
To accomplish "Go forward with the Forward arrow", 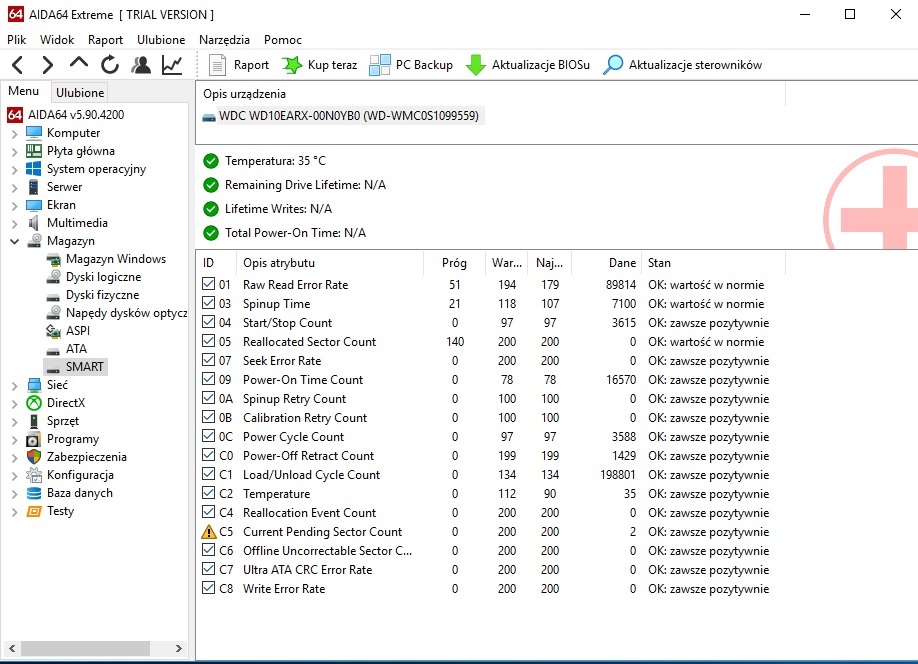I will (48, 64).
